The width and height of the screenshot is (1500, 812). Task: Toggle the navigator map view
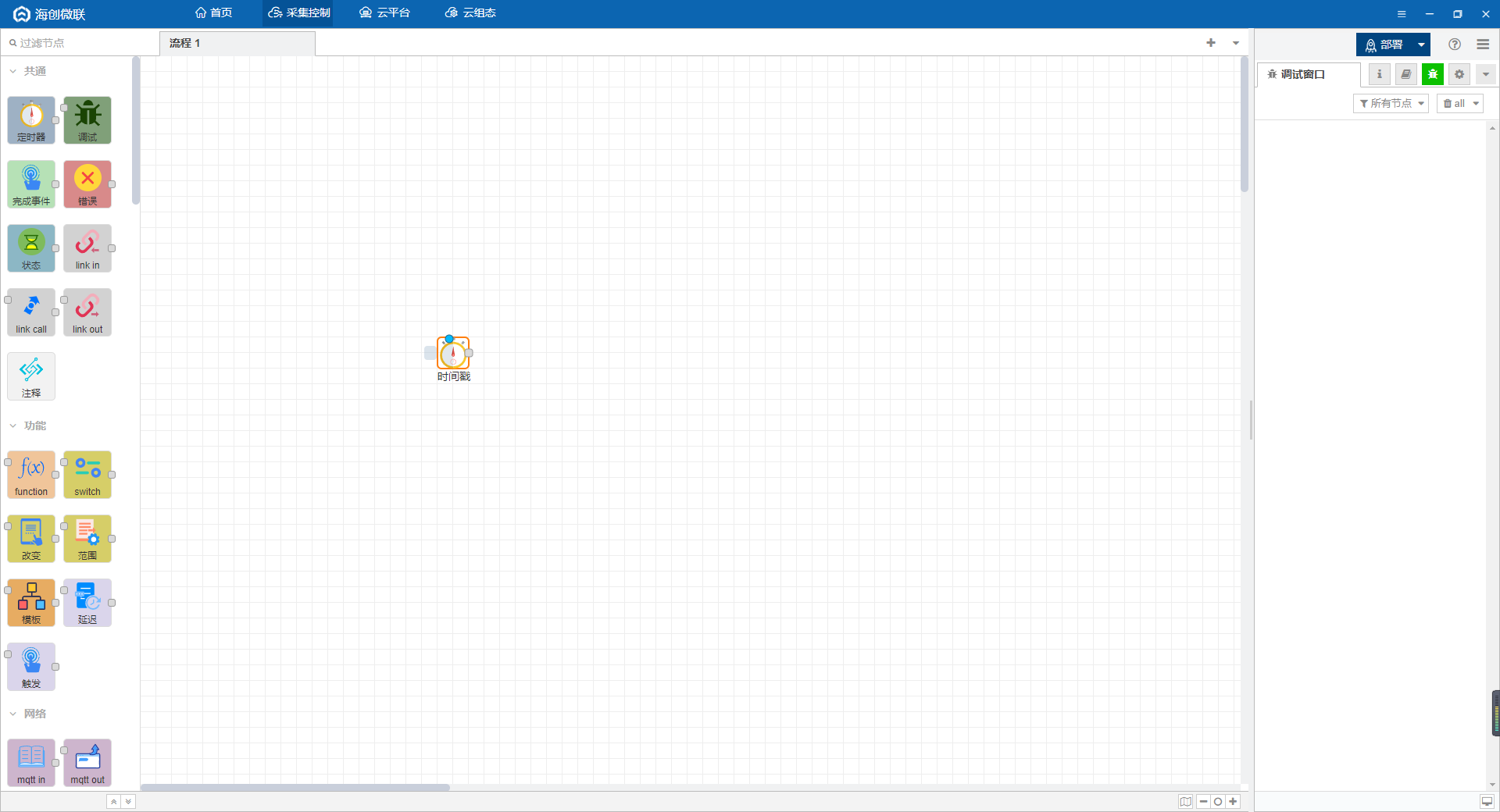point(1186,802)
